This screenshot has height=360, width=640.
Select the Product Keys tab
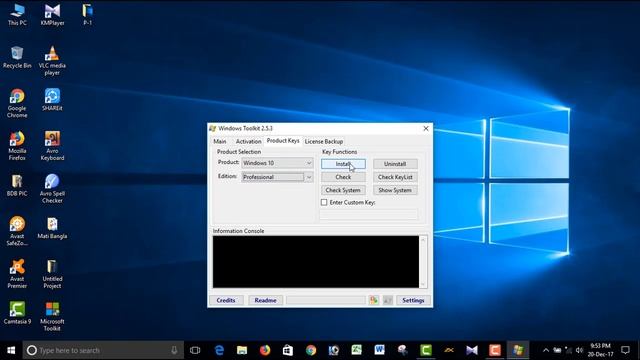coord(283,140)
